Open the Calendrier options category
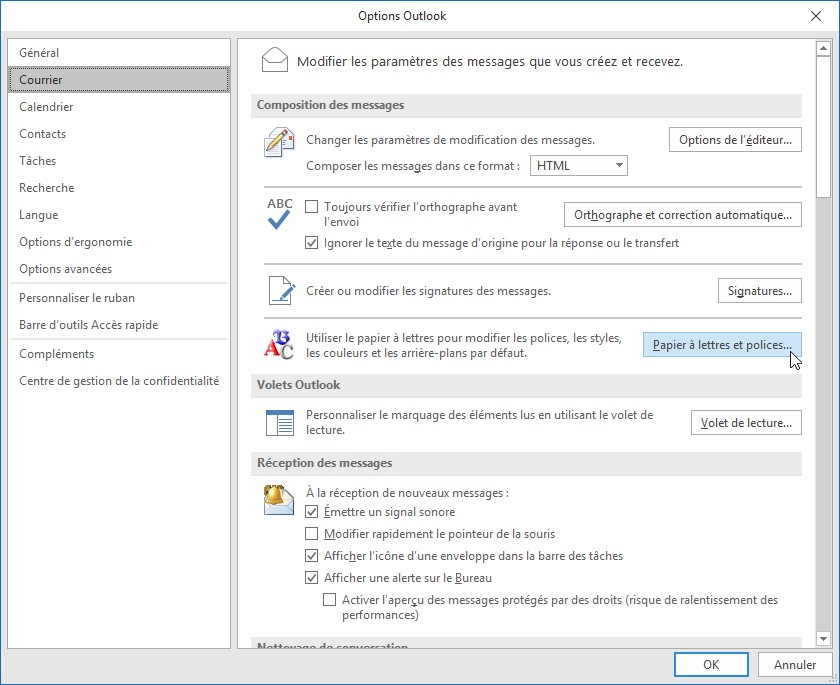The height and width of the screenshot is (685, 840). (x=119, y=107)
